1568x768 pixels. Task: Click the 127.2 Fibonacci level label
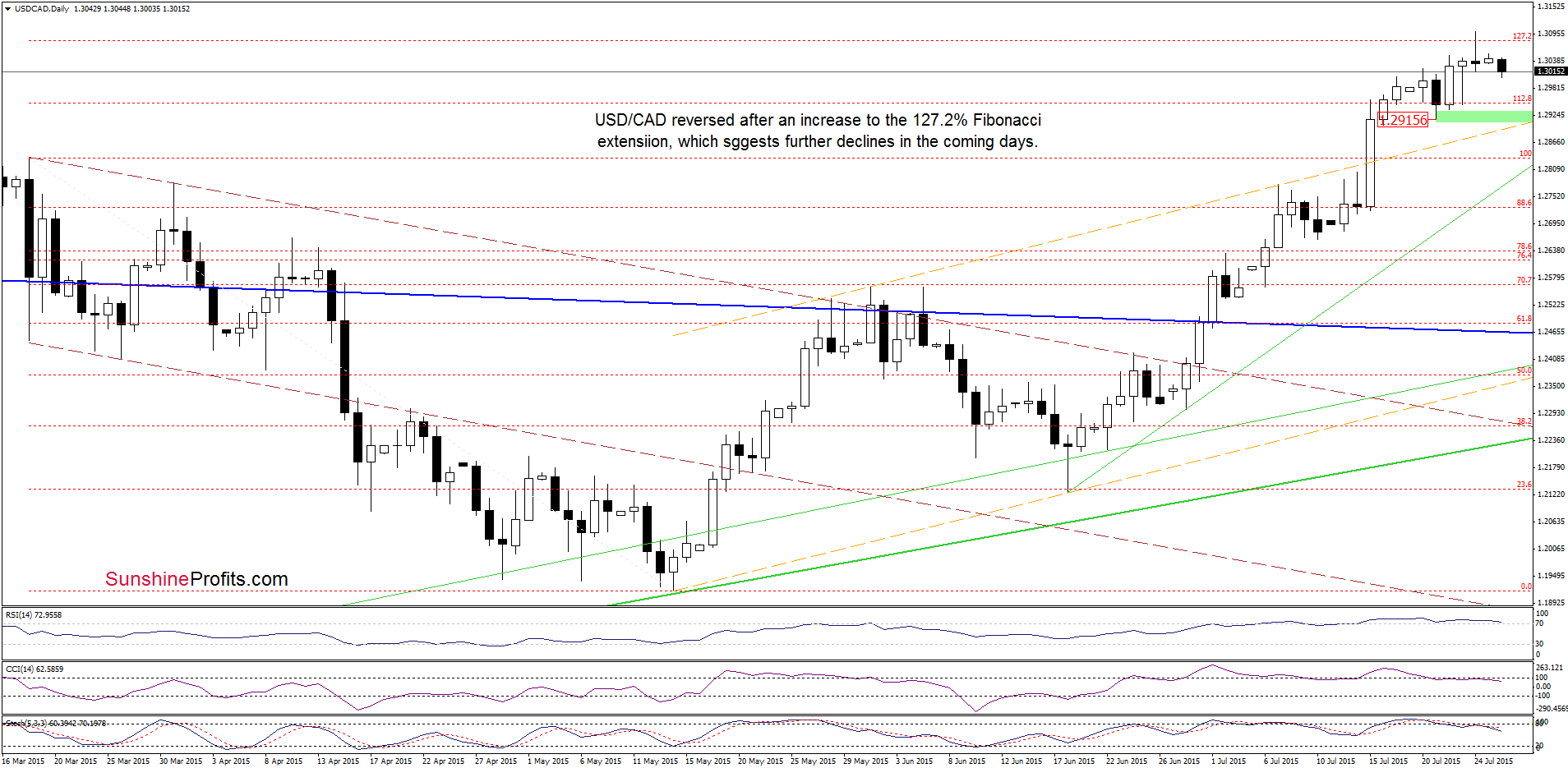click(1522, 36)
